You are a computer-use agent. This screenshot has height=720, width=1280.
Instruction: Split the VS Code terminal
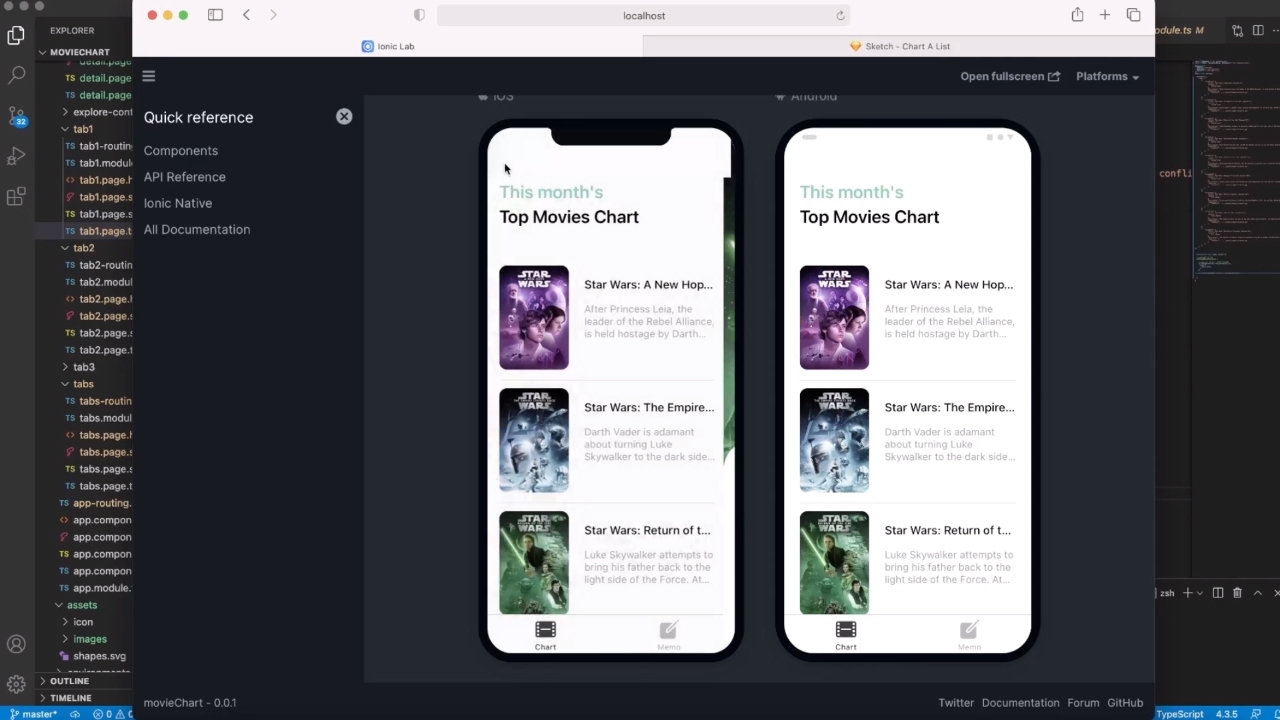[x=1217, y=593]
